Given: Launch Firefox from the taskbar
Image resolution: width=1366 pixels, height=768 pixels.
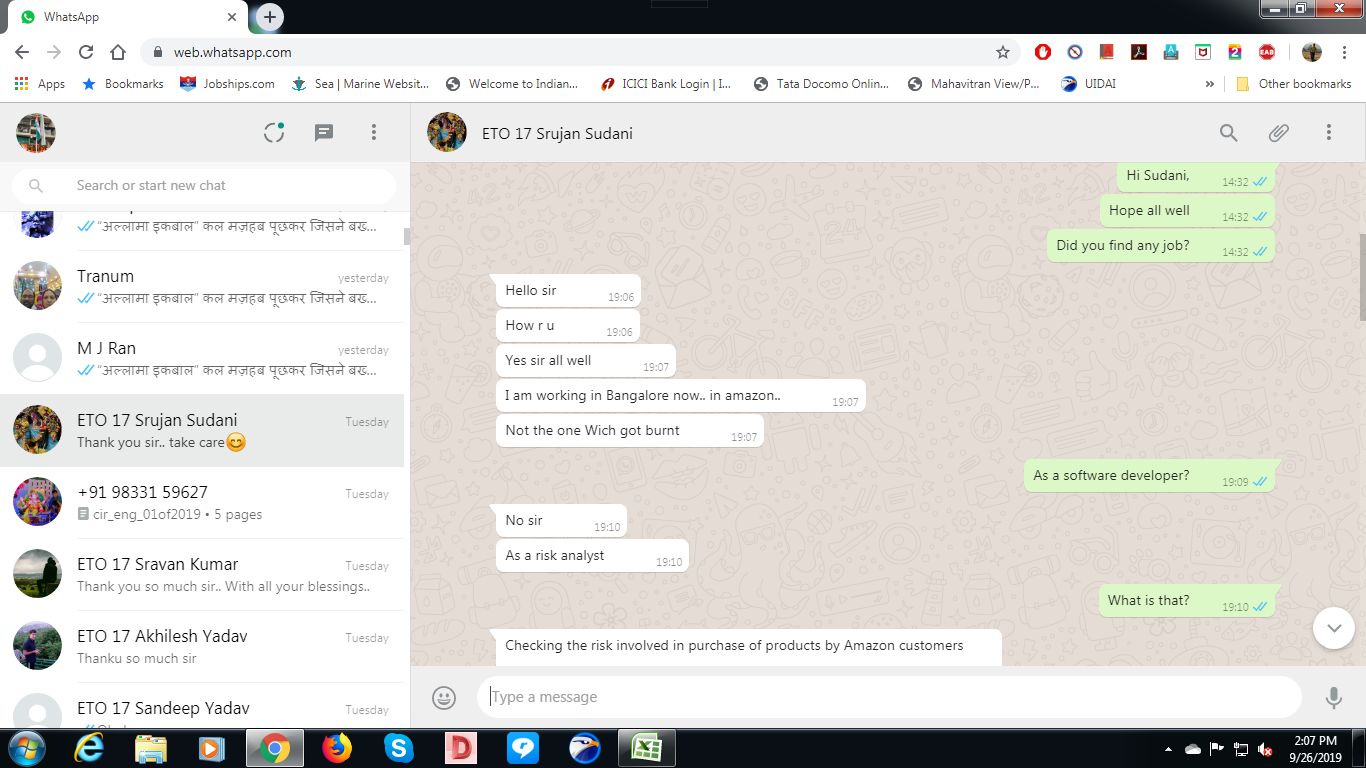Looking at the screenshot, I should (337, 748).
